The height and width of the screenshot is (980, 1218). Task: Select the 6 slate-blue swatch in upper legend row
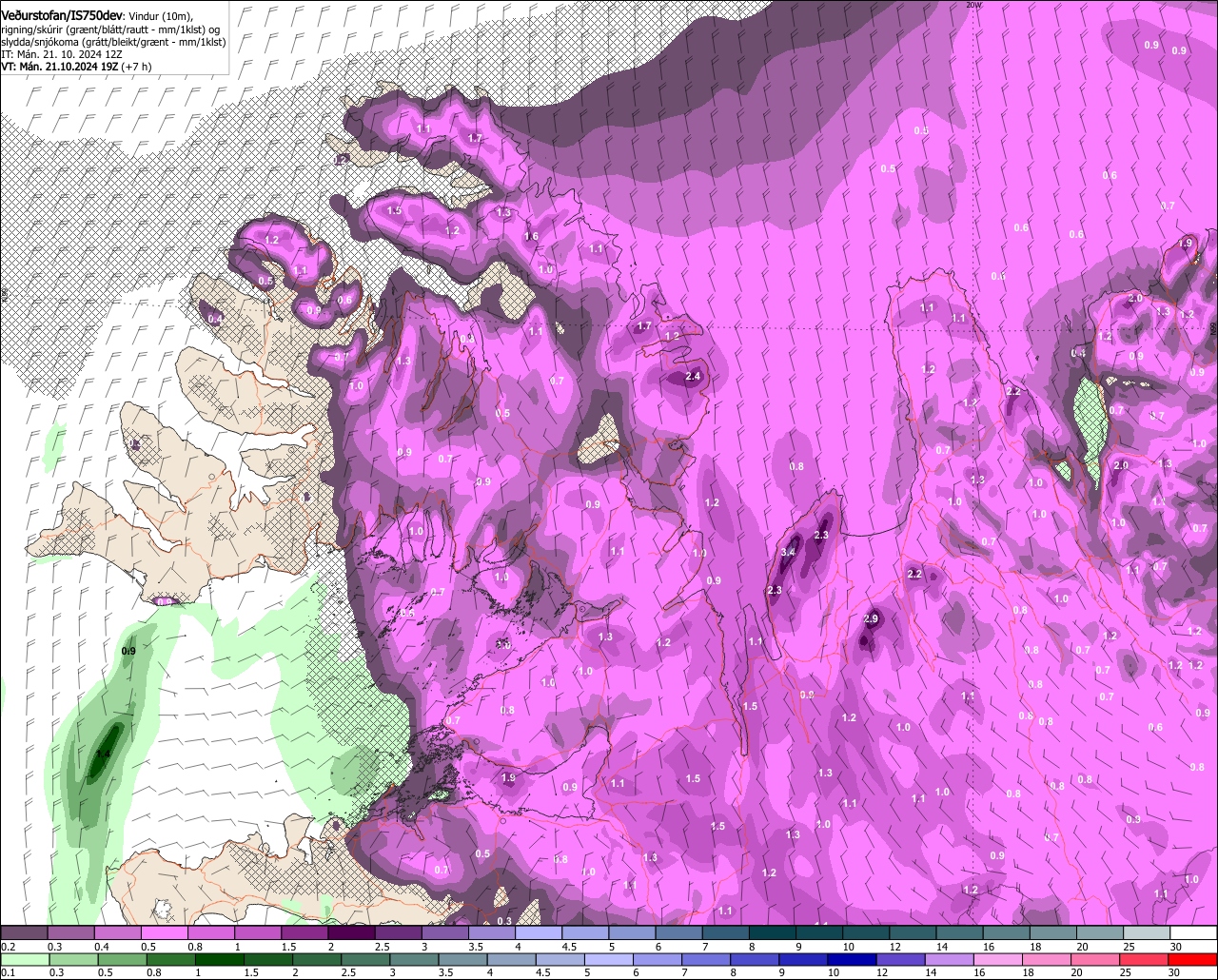click(x=679, y=933)
